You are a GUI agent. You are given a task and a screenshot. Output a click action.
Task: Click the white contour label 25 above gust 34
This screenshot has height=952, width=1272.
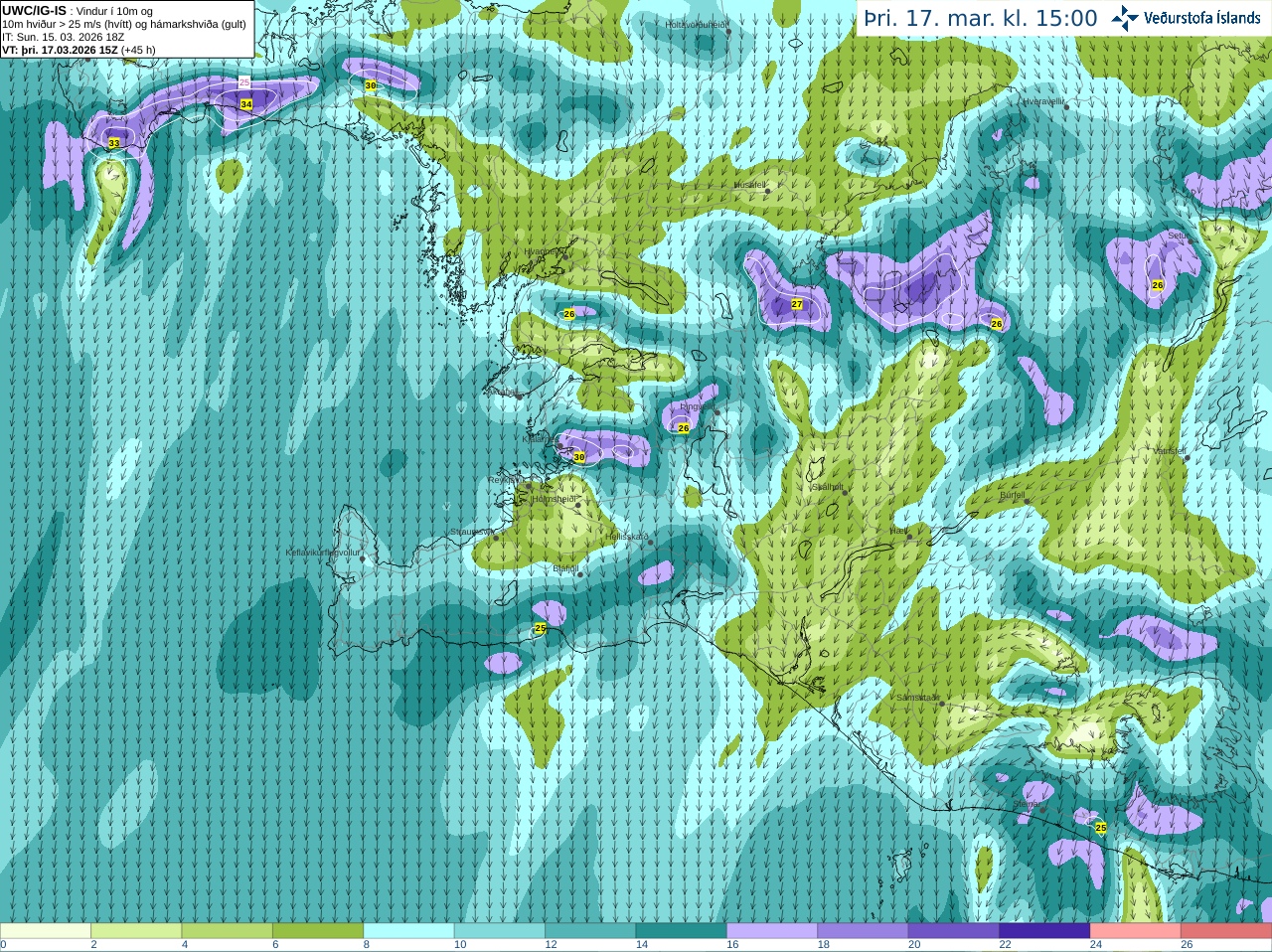244,83
